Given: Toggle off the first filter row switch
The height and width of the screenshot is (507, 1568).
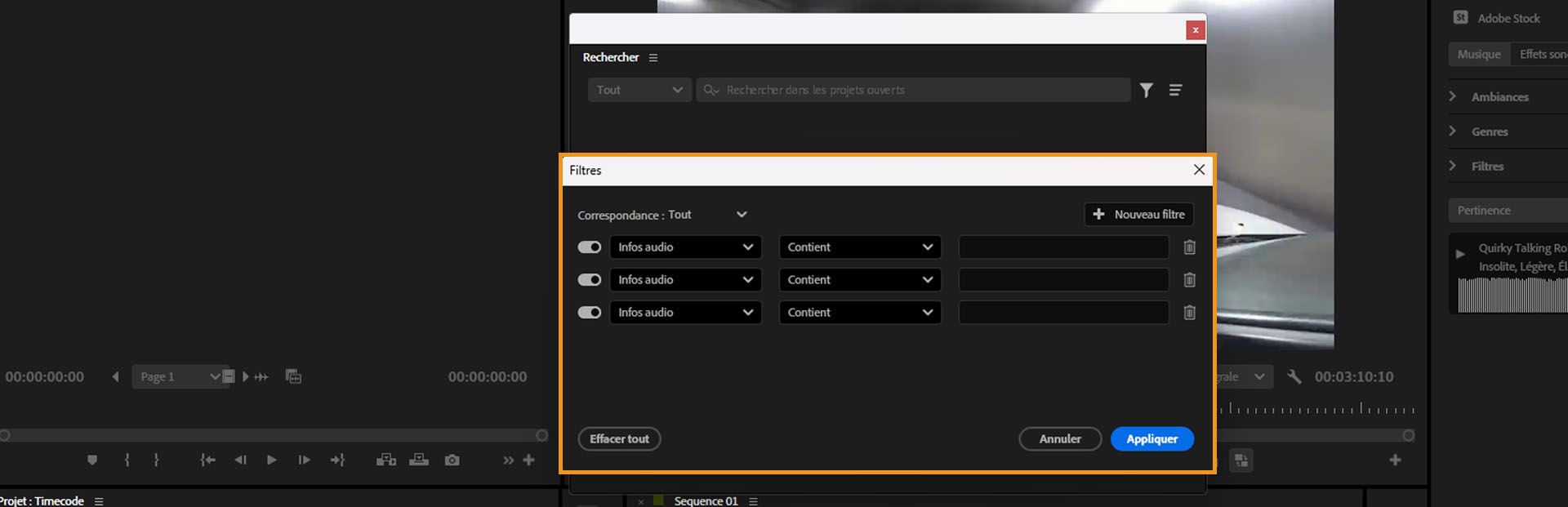Looking at the screenshot, I should tap(590, 247).
